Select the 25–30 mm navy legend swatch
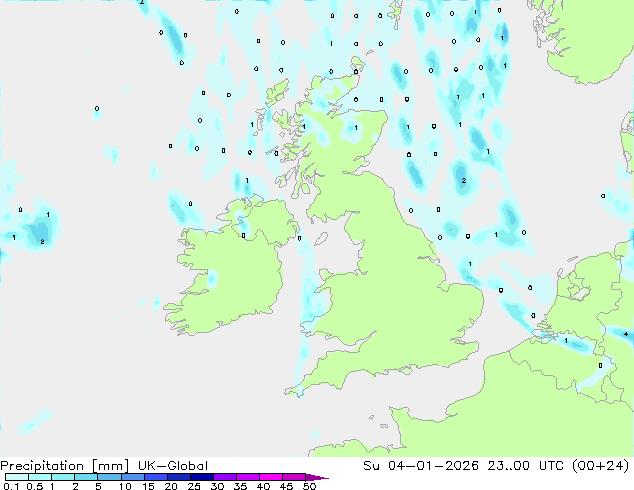Viewport: 634px width, 490px height. click(201, 477)
